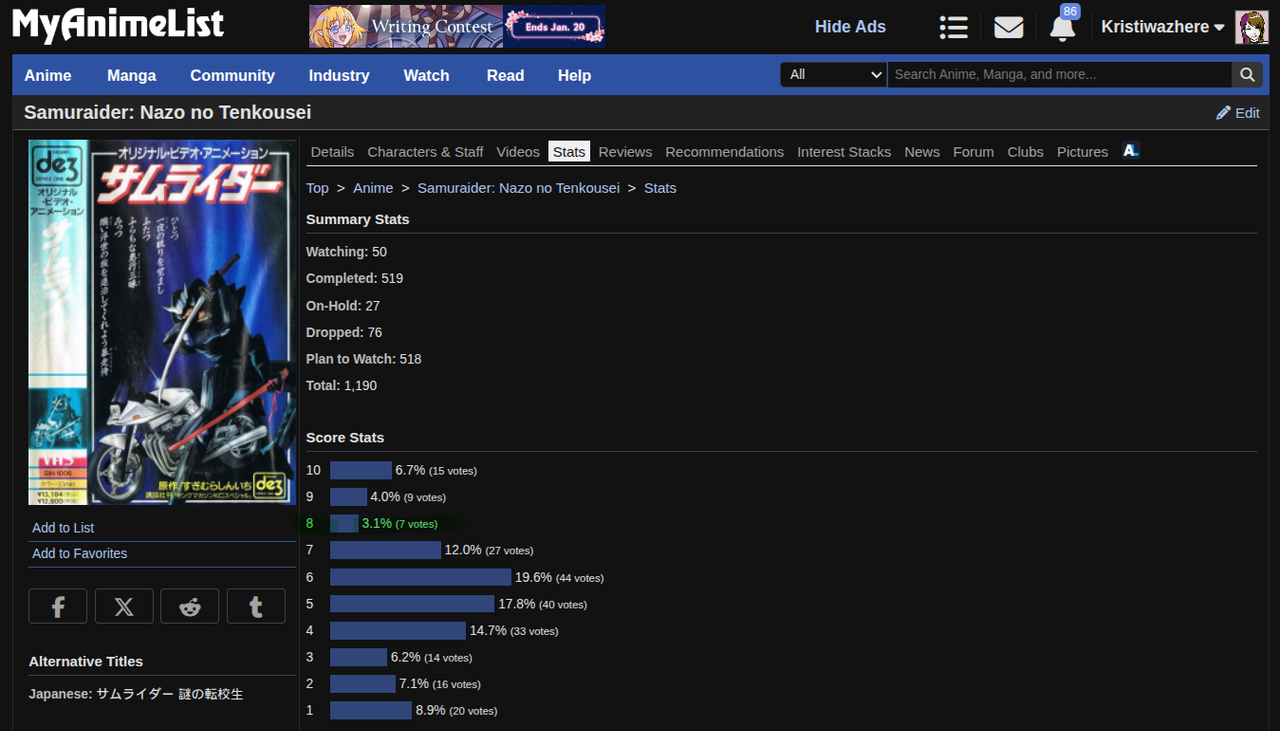Open the Manga menu
The height and width of the screenshot is (731, 1280).
[x=132, y=75]
